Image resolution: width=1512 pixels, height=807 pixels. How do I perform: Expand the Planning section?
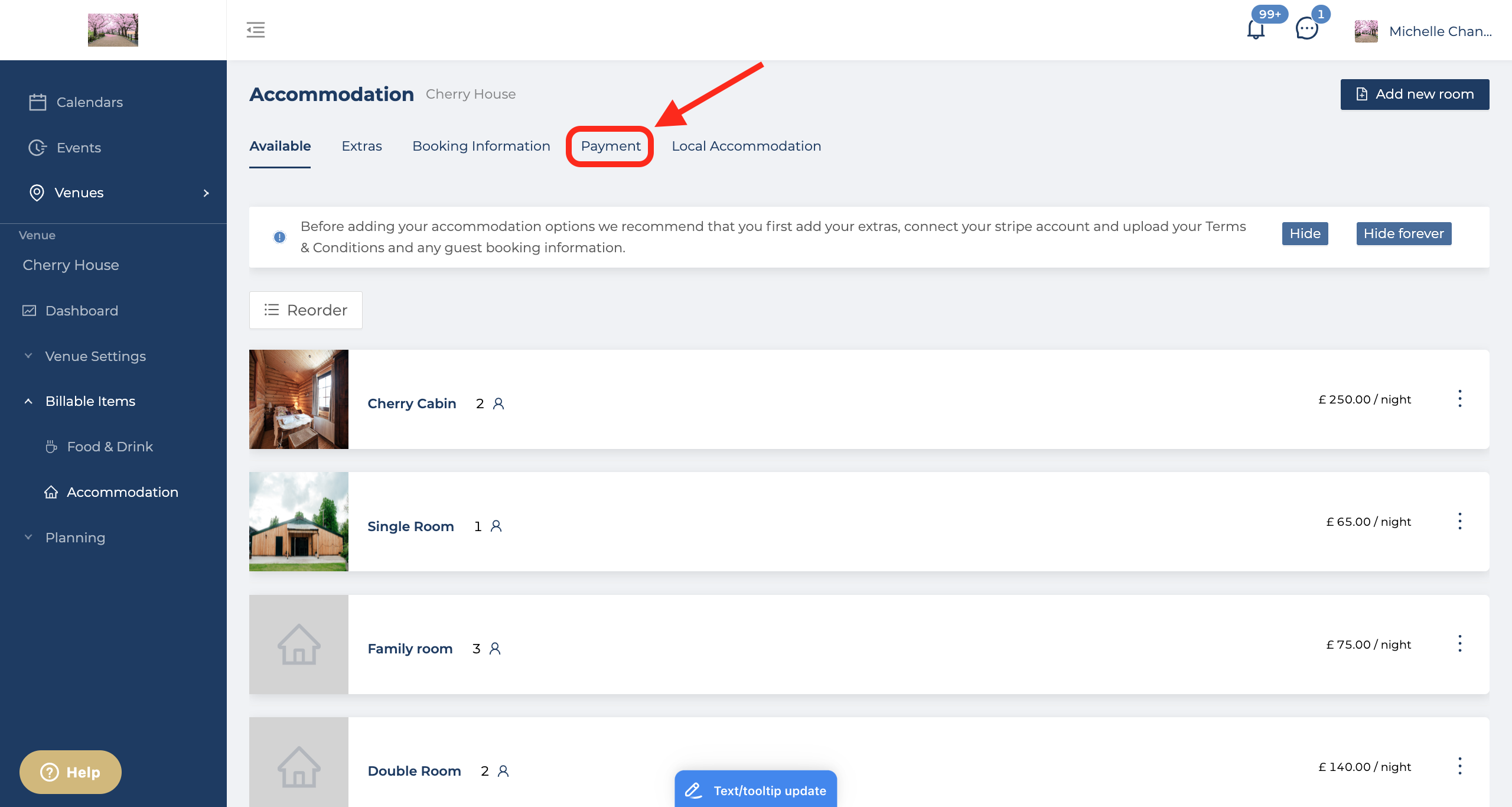[28, 537]
